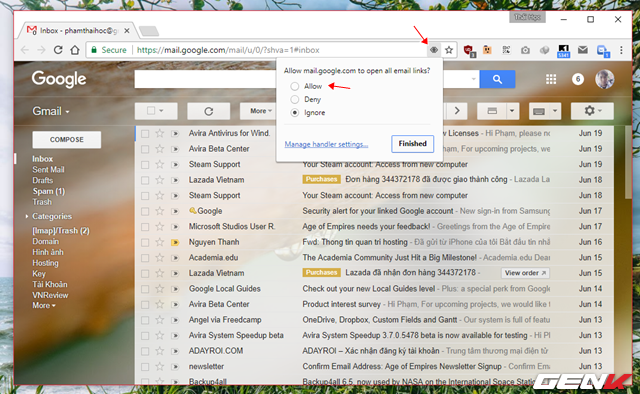Open the VNReview label

(x=50, y=295)
